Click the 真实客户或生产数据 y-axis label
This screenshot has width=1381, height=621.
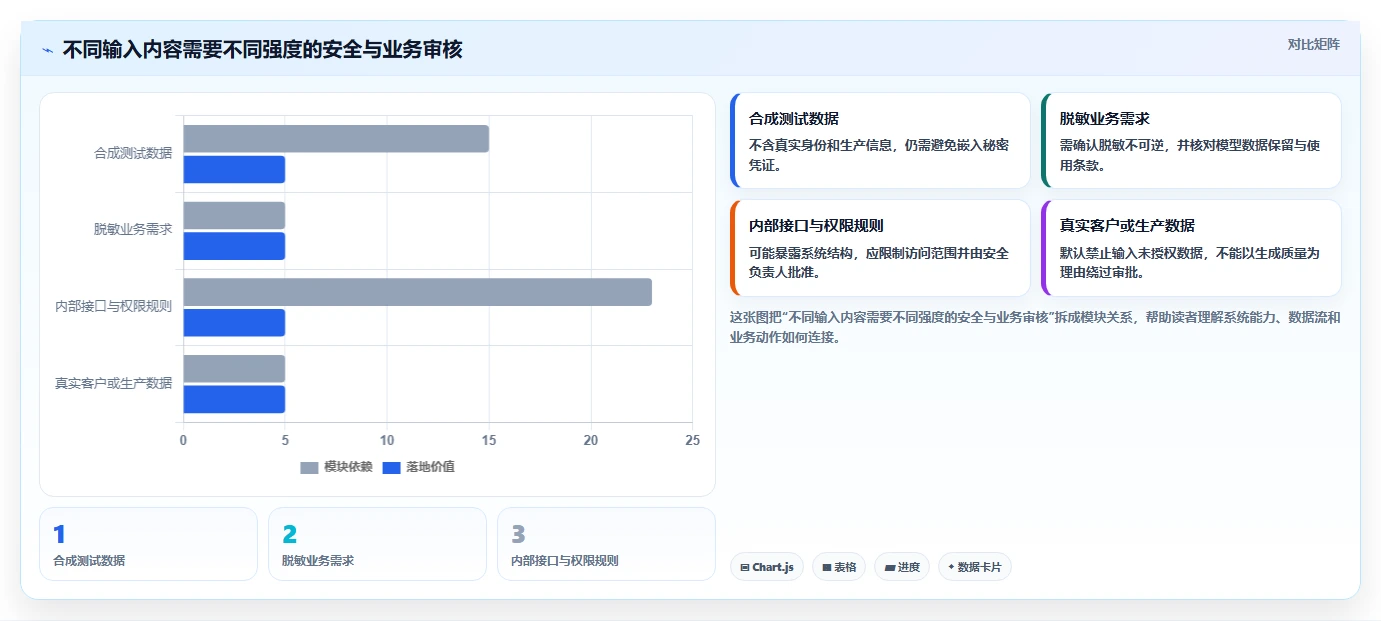(114, 383)
